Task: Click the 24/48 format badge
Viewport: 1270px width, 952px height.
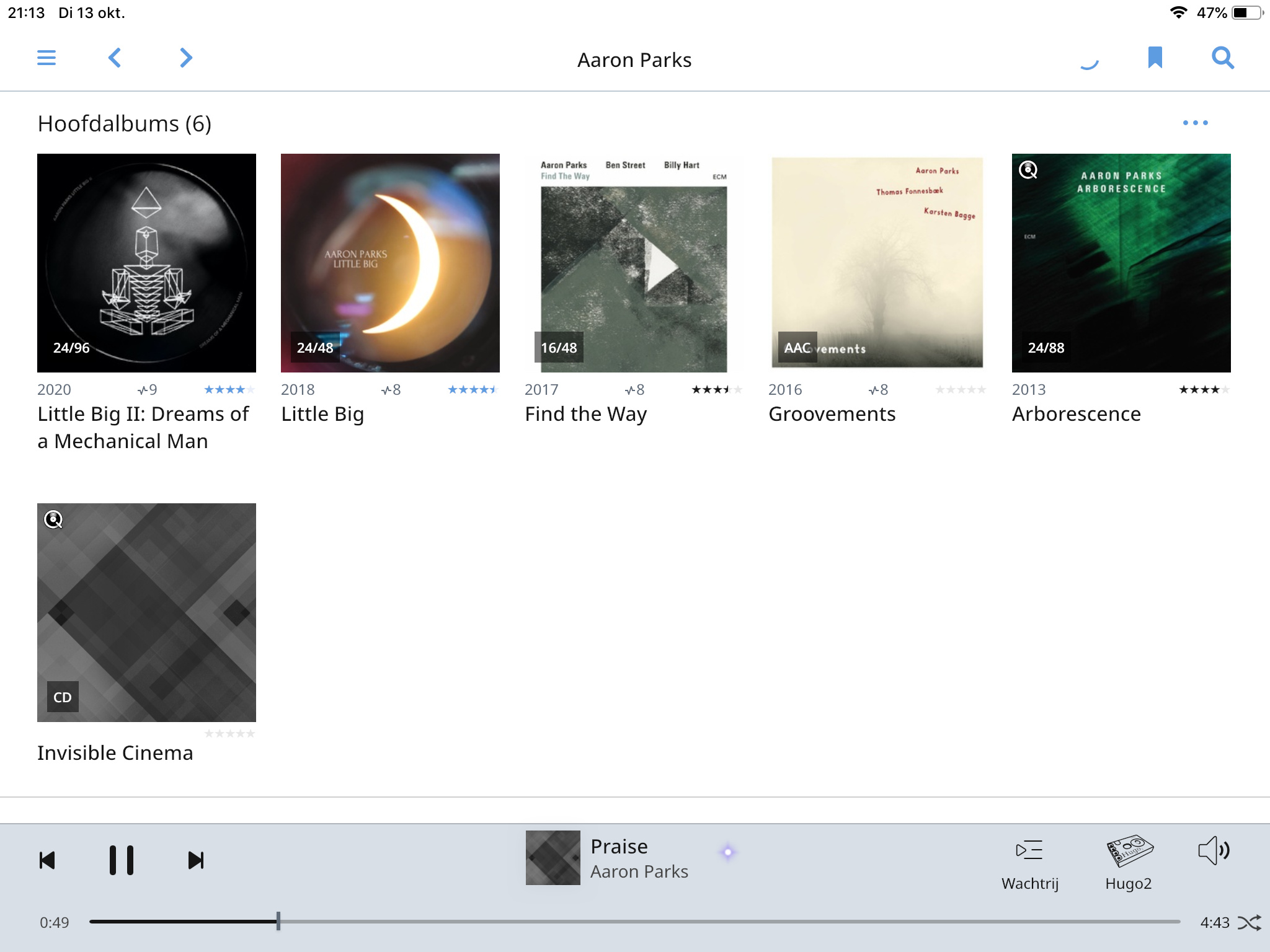Action: [x=315, y=348]
